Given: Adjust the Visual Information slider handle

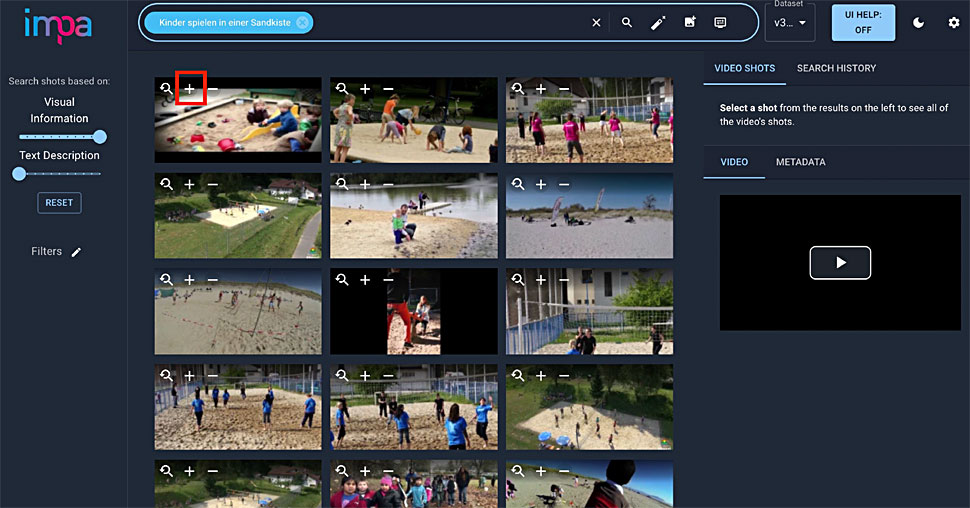Looking at the screenshot, I should pyautogui.click(x=100, y=137).
